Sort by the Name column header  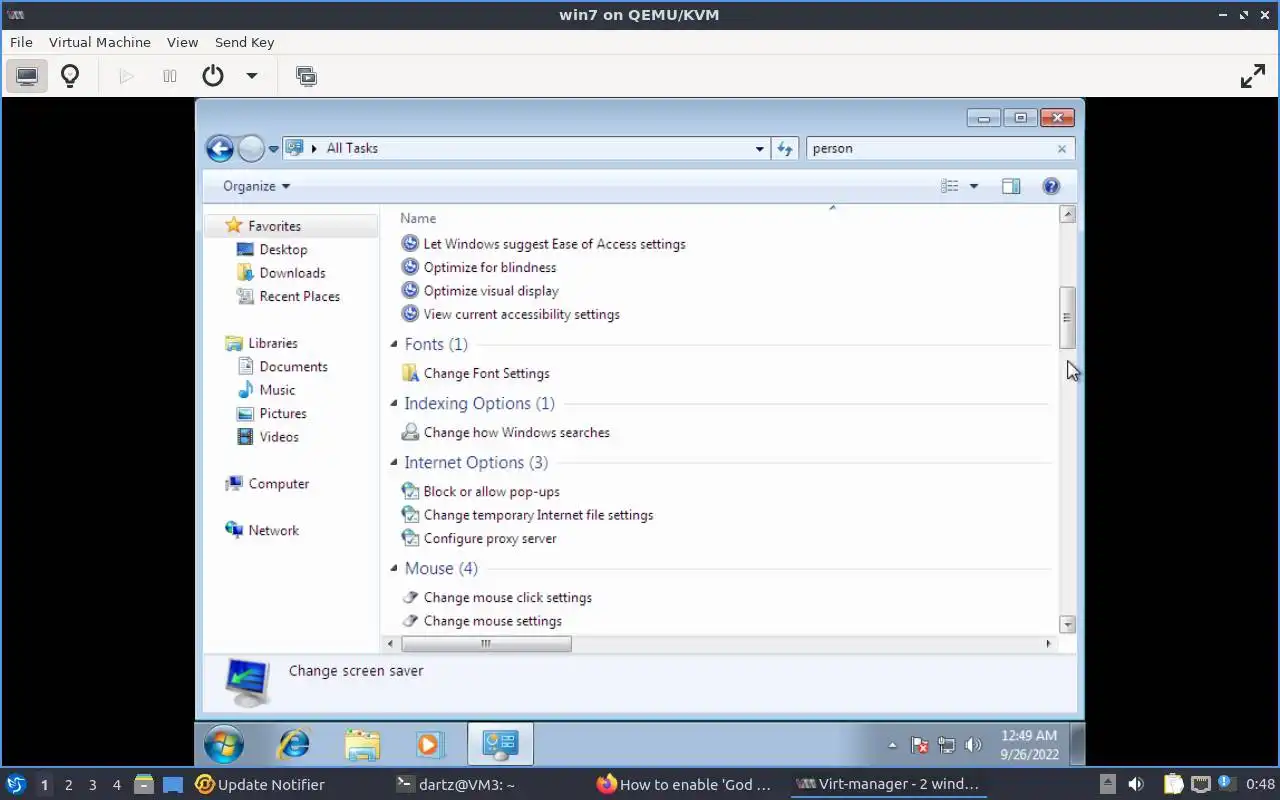point(418,218)
